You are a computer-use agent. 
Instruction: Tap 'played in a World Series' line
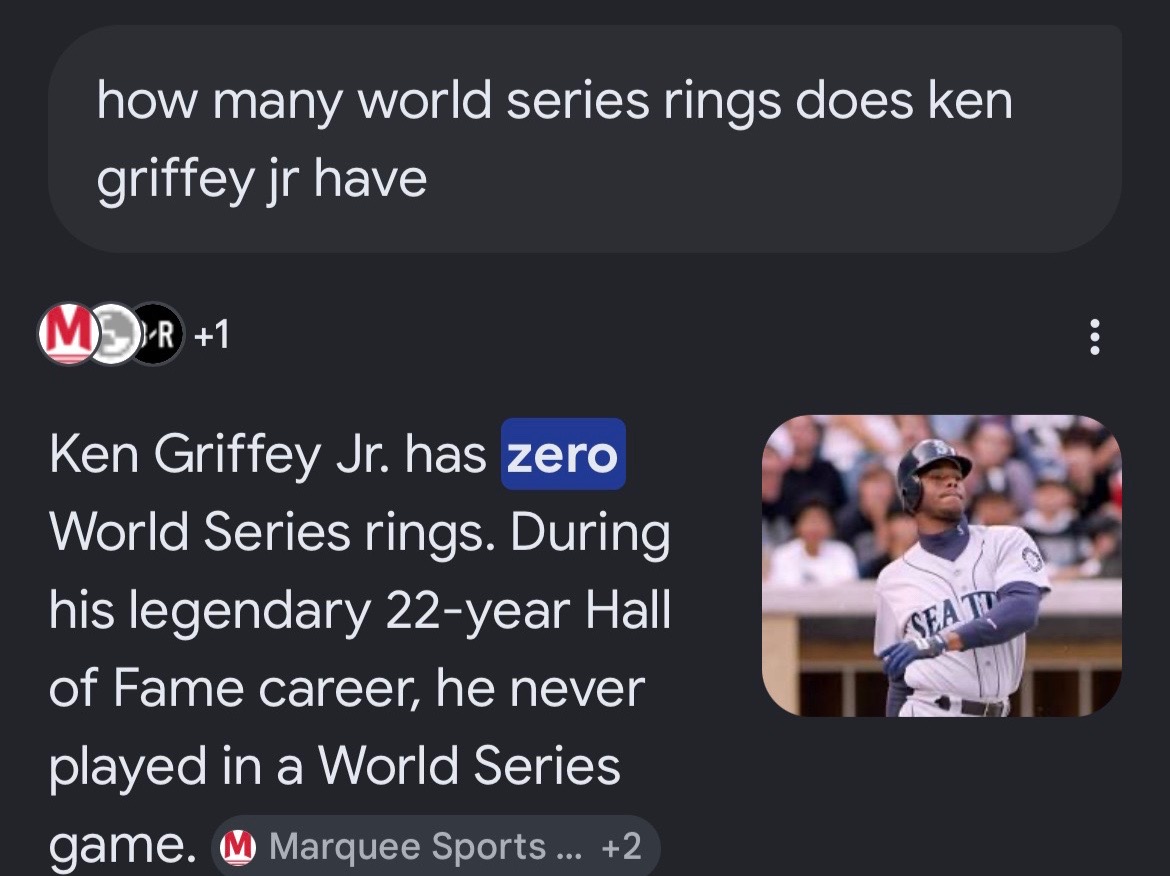tap(335, 766)
